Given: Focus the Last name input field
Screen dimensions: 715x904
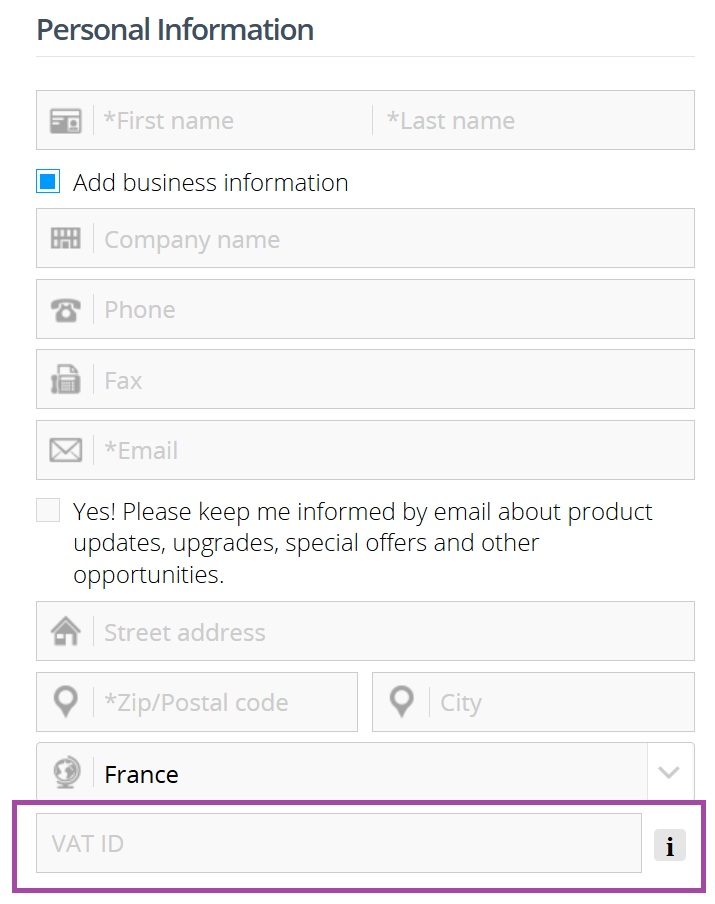Looking at the screenshot, I should [536, 120].
